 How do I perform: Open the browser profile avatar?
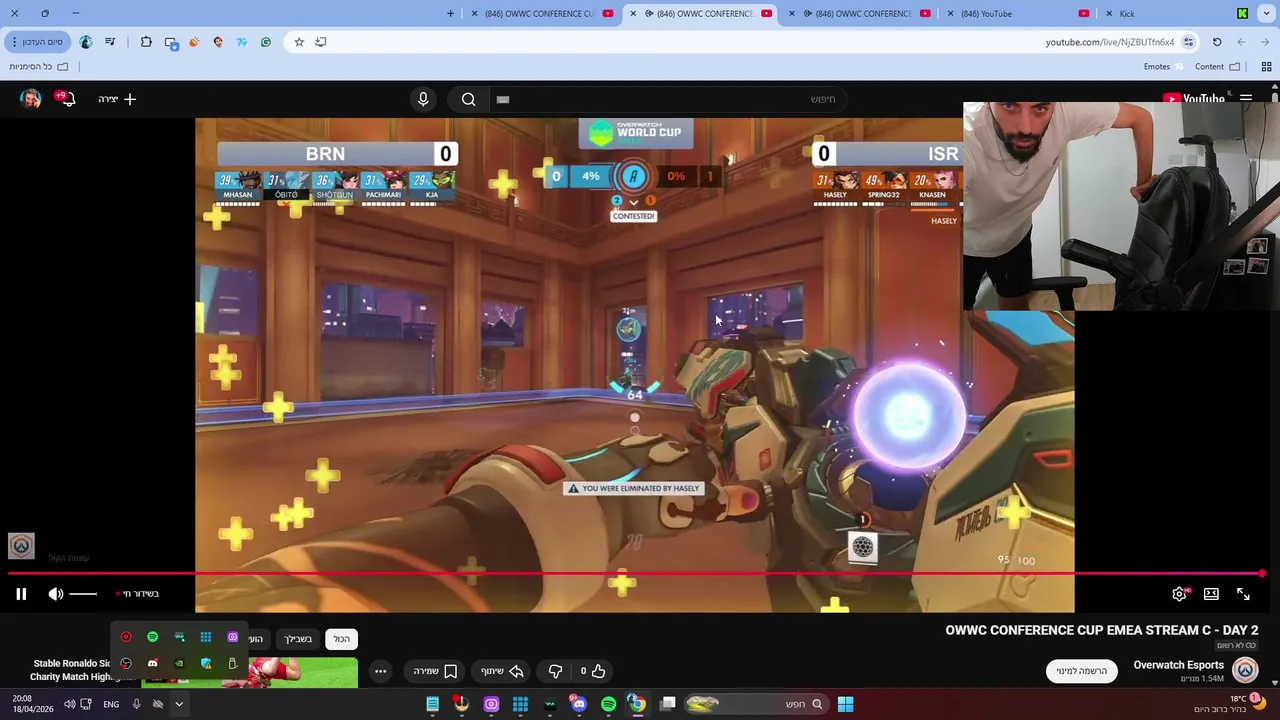click(x=86, y=42)
